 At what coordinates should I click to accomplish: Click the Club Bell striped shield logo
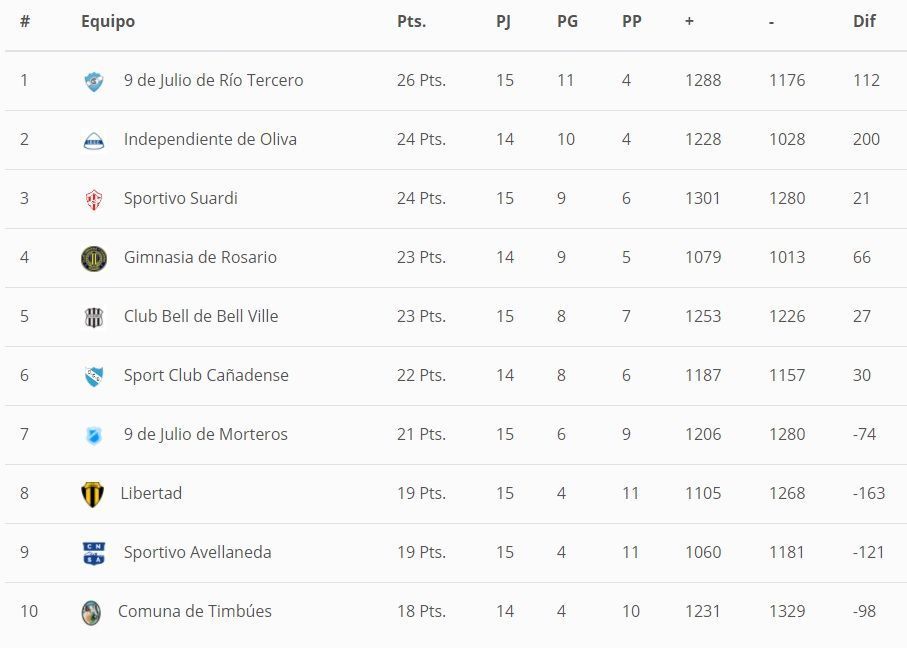coord(93,317)
